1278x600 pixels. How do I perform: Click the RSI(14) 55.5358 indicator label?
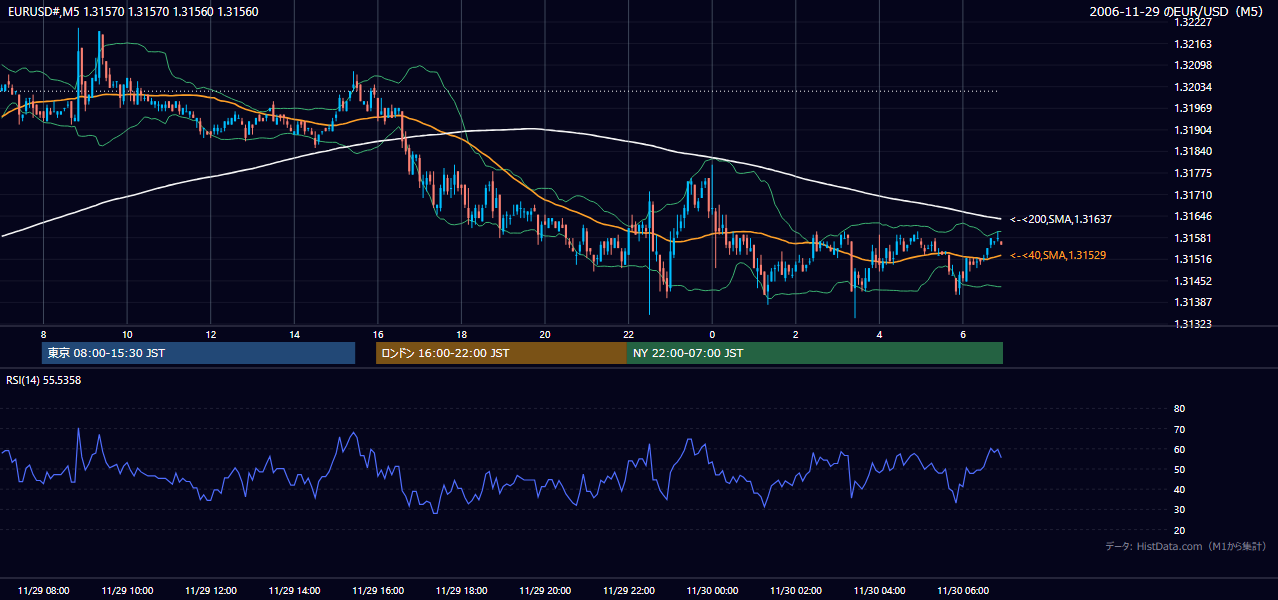[x=44, y=380]
